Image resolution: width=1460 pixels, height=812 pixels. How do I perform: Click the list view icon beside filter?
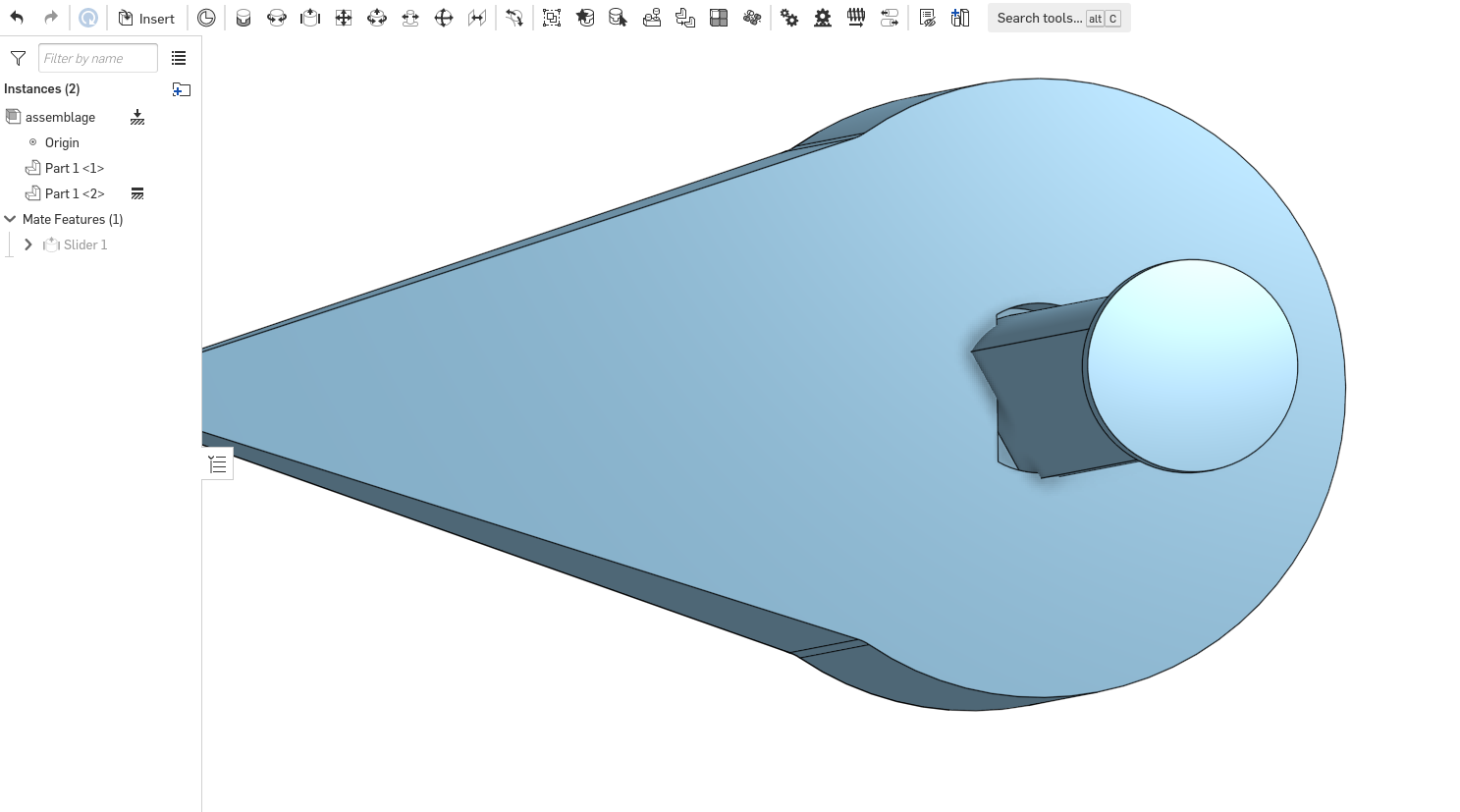(179, 58)
